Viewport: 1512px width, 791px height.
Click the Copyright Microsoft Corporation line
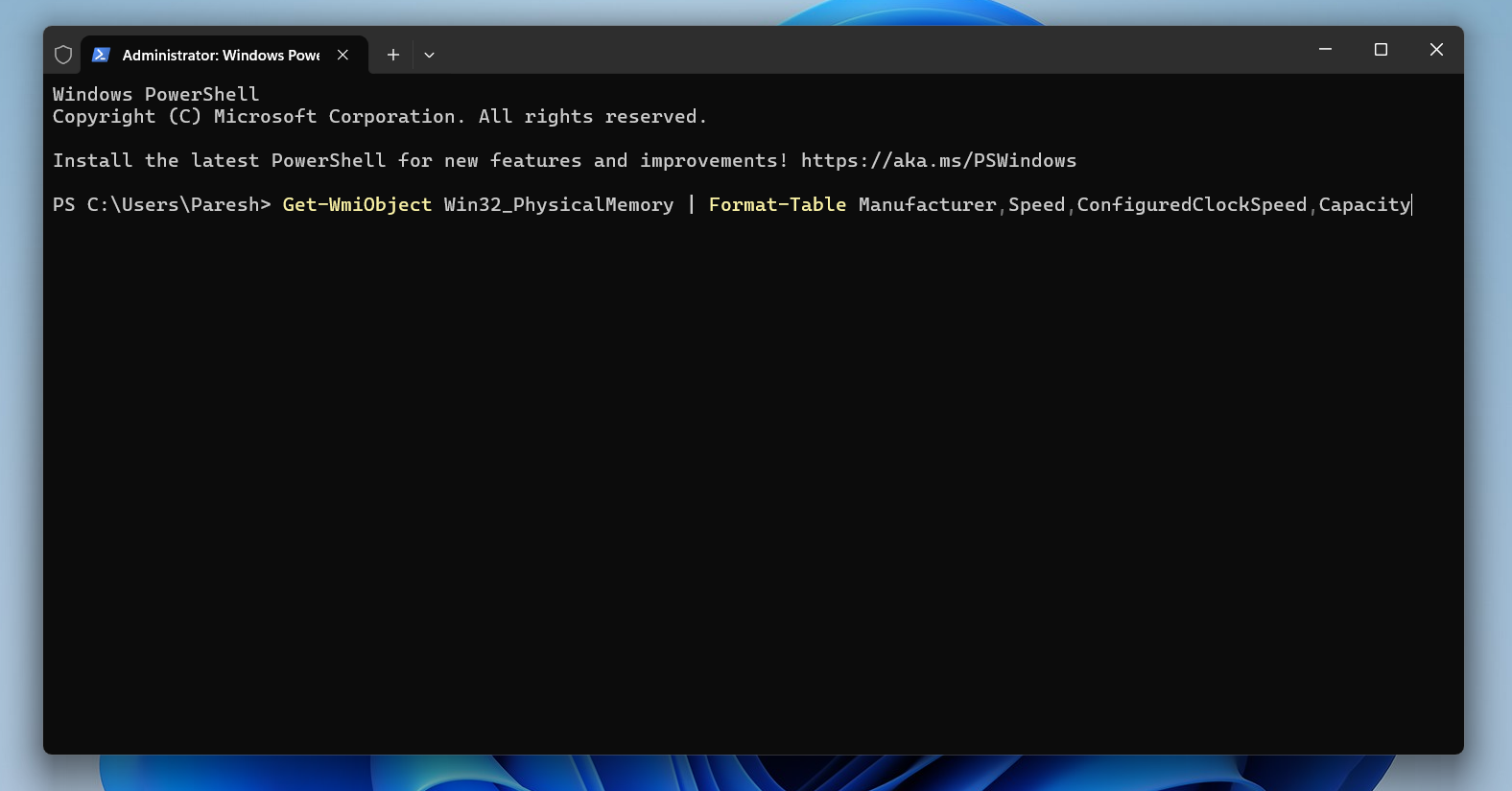379,116
